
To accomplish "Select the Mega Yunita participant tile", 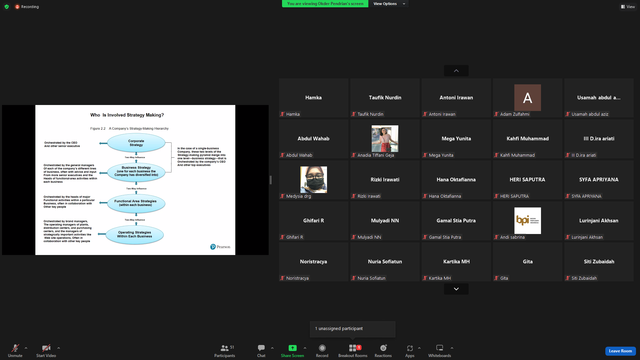I will point(456,139).
